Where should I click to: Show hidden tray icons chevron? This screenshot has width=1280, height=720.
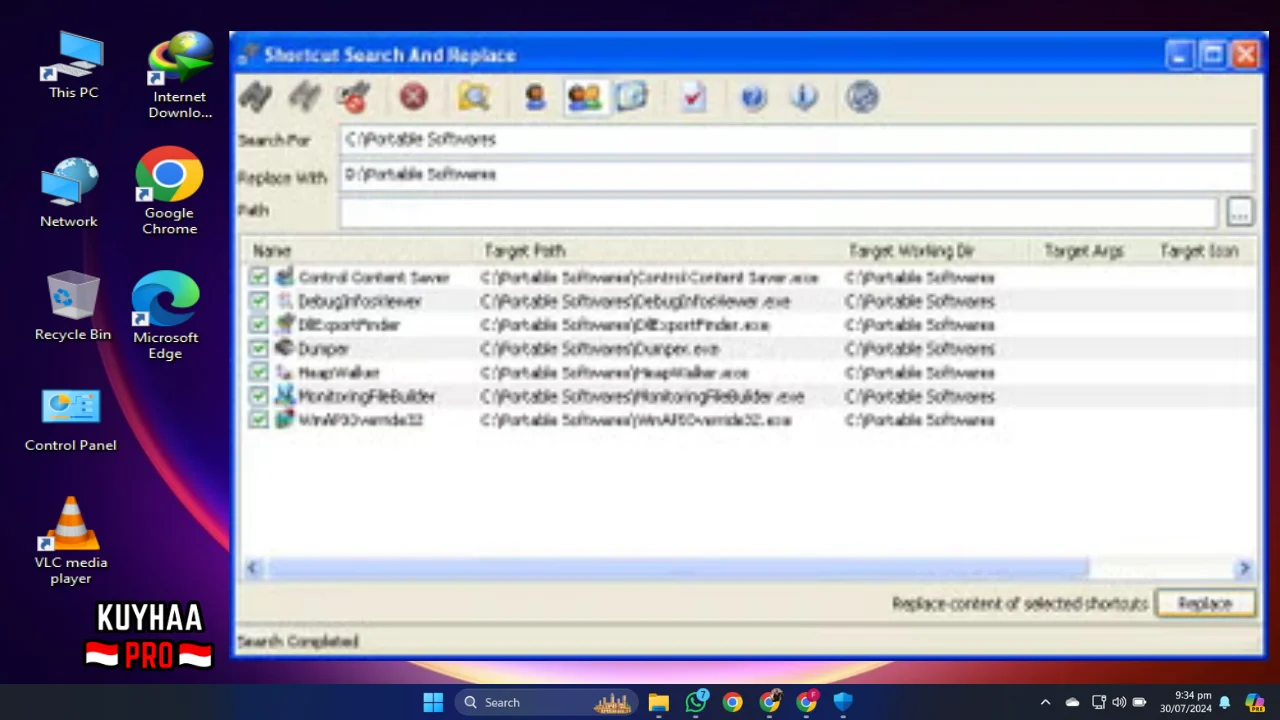[1045, 702]
